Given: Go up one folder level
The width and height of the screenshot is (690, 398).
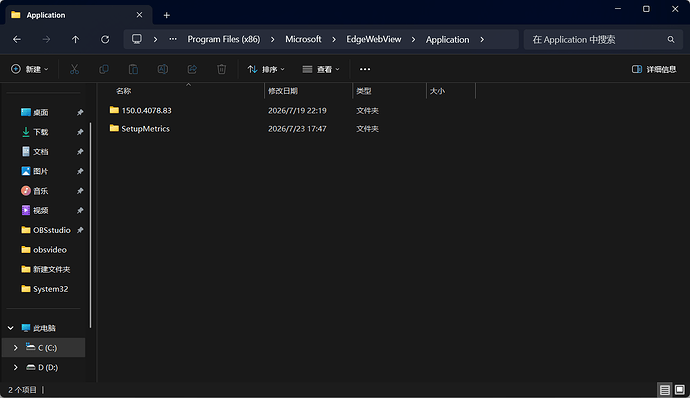Looking at the screenshot, I should point(76,40).
